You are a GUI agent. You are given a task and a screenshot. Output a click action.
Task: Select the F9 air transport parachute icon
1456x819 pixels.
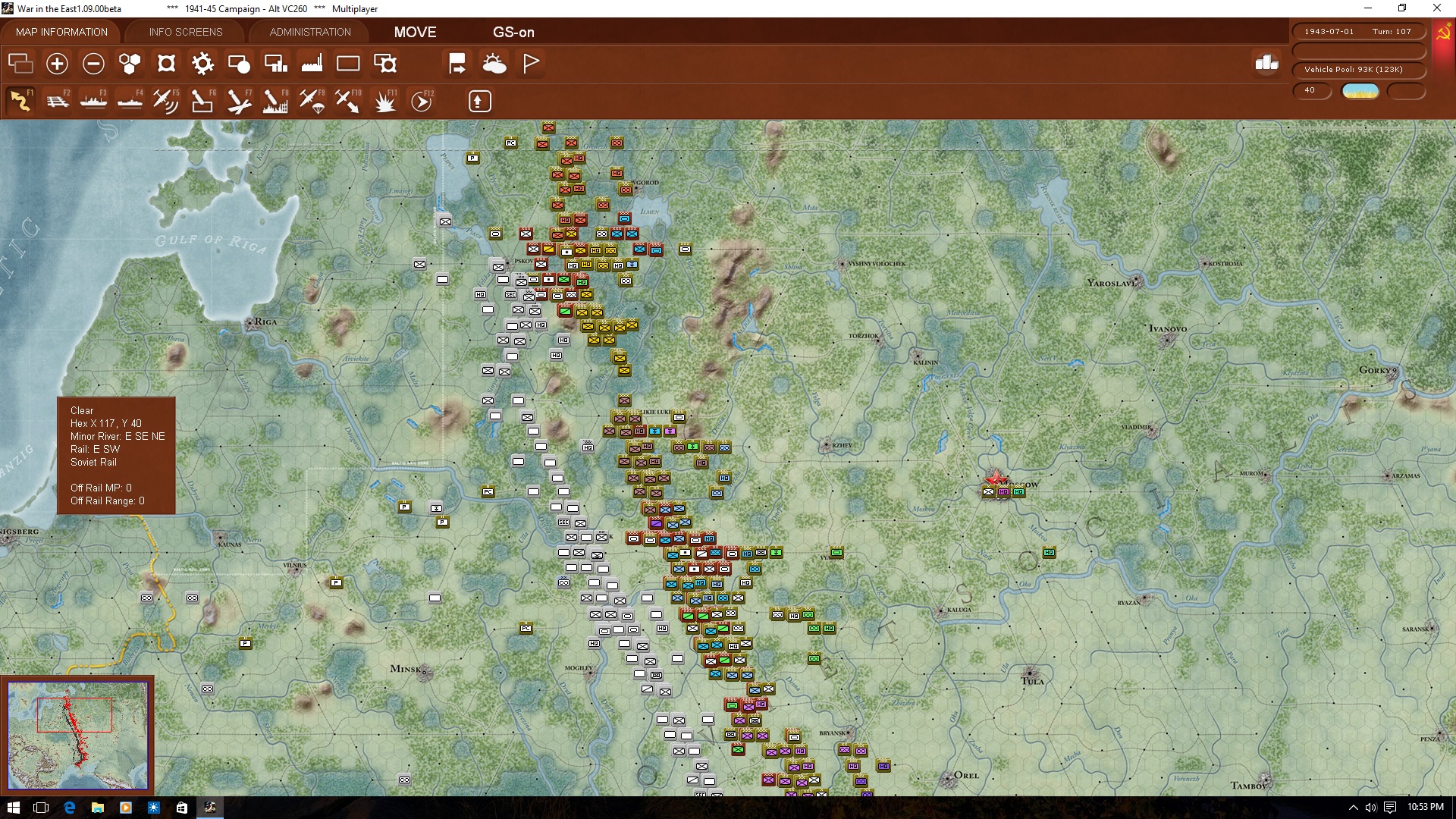click(x=312, y=101)
